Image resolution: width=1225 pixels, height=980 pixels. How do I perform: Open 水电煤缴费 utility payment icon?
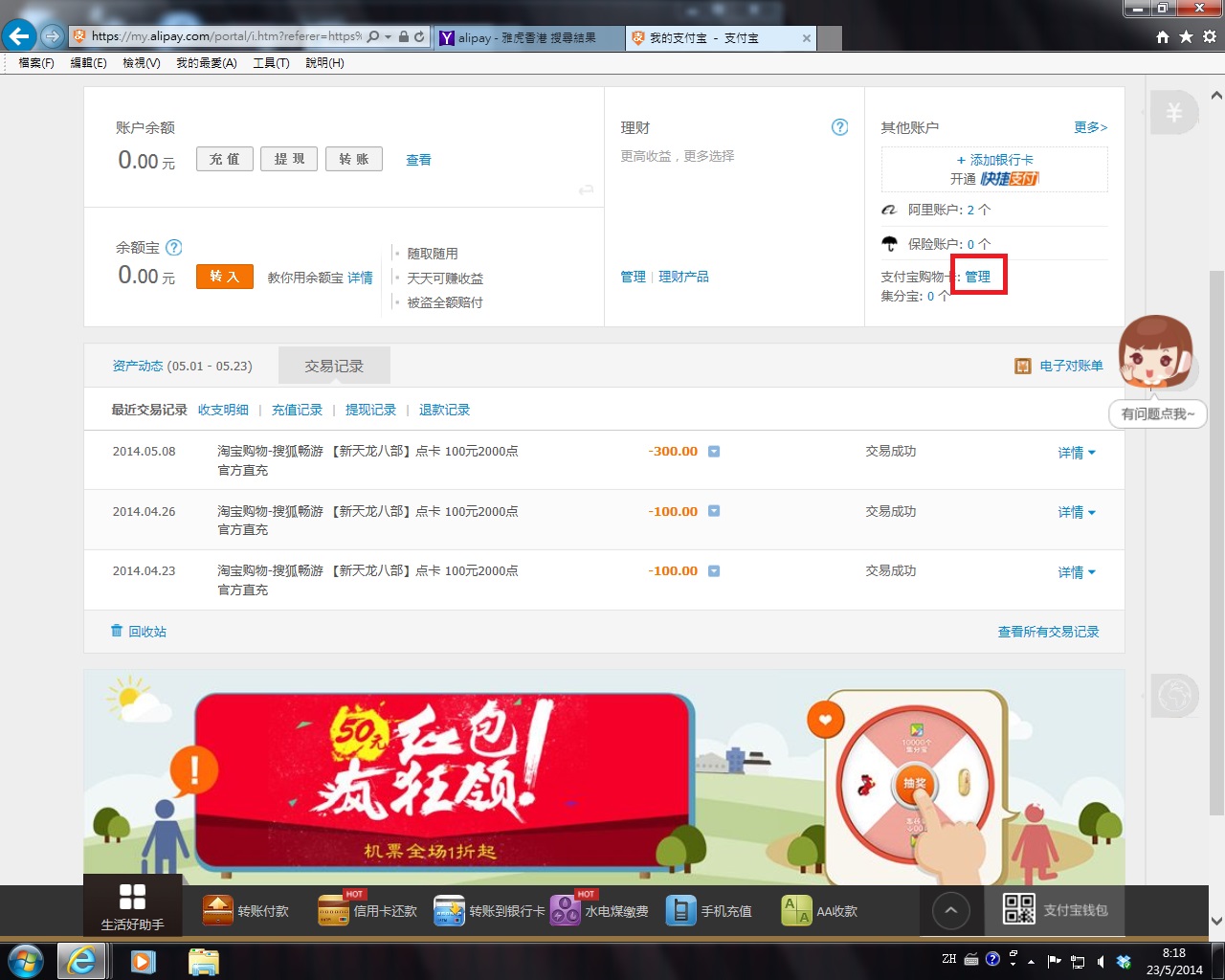(566, 910)
